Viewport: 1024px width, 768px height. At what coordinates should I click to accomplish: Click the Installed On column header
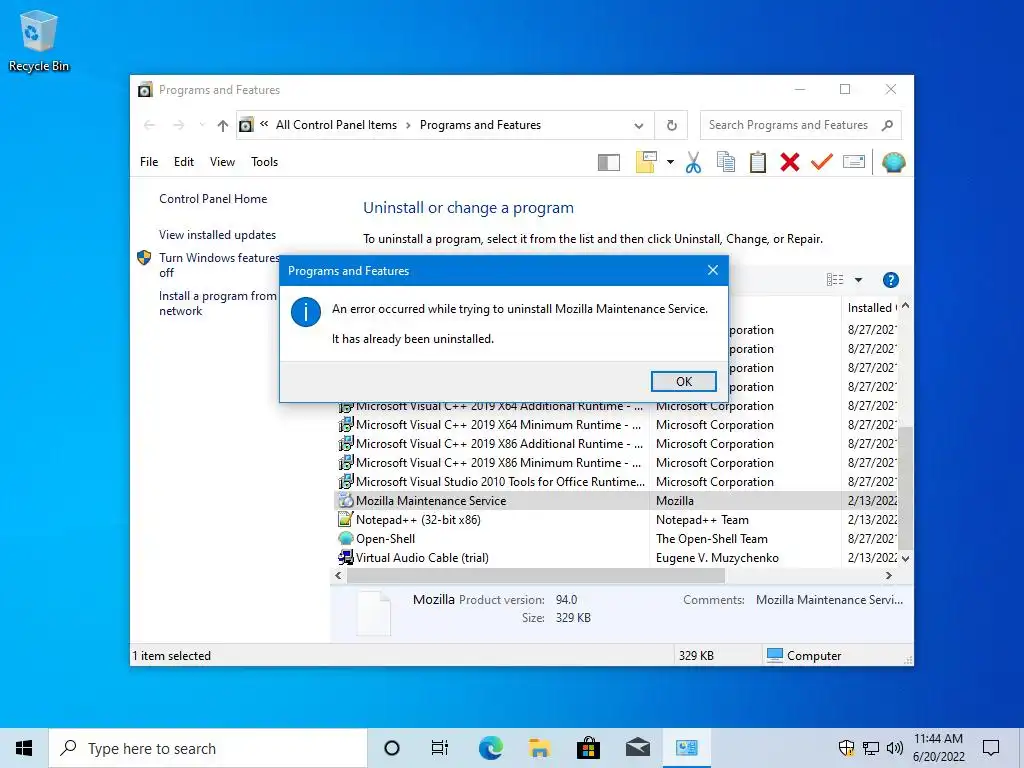click(871, 308)
